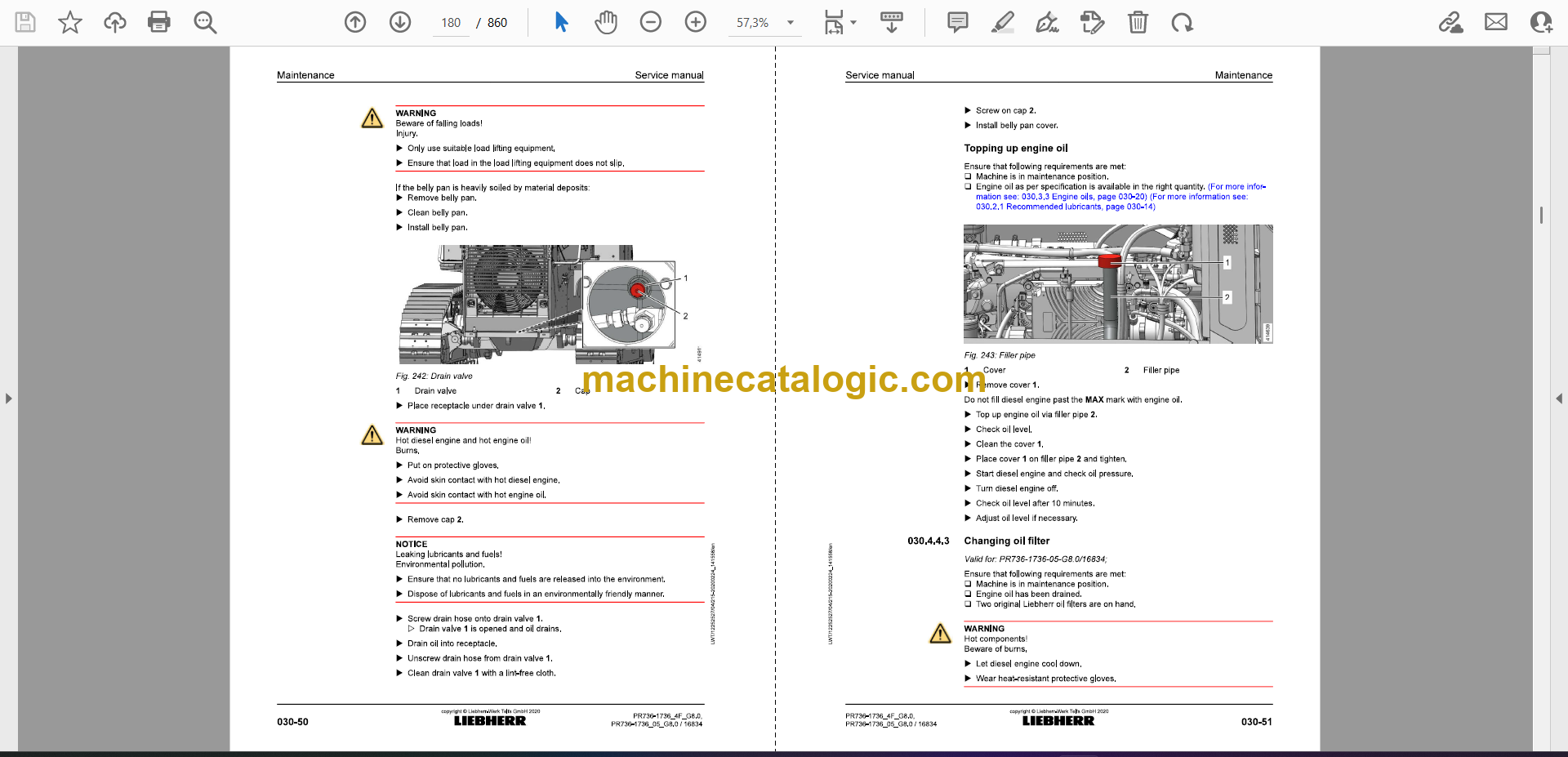The height and width of the screenshot is (757, 1568).
Task: Click 'Check oil level after 10 minutes.'
Action: click(x=1035, y=503)
